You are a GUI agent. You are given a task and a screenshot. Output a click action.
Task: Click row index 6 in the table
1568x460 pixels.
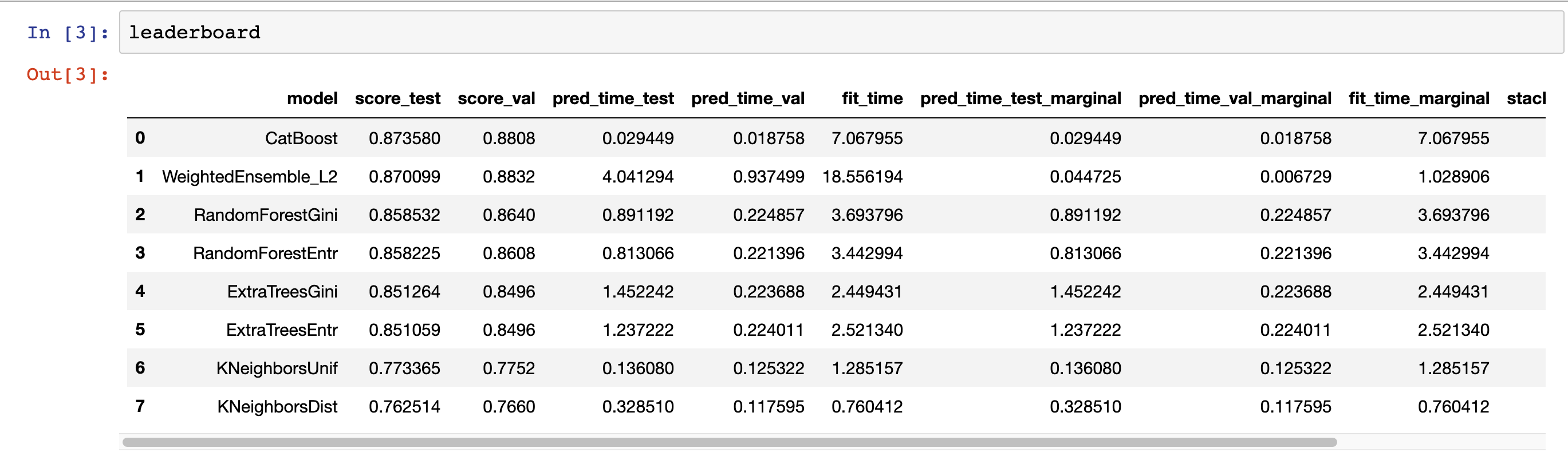(140, 367)
